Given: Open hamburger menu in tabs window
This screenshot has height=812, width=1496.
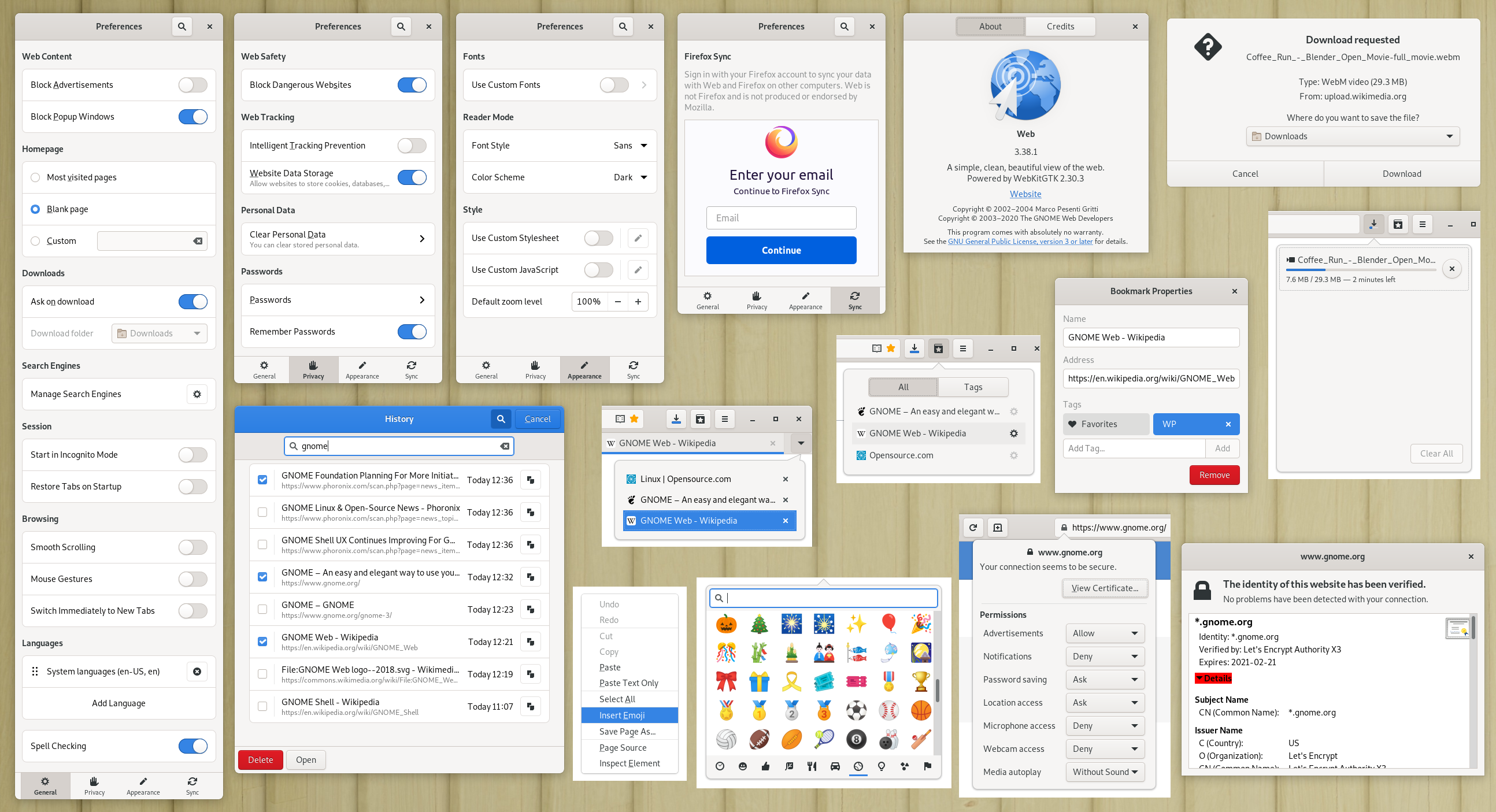Looking at the screenshot, I should [725, 419].
